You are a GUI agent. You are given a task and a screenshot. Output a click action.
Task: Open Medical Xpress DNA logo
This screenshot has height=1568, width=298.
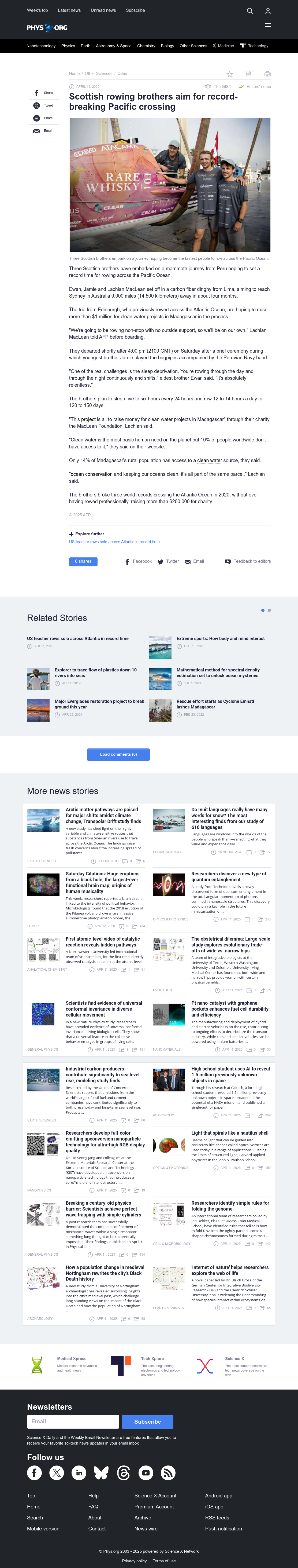click(x=37, y=1365)
